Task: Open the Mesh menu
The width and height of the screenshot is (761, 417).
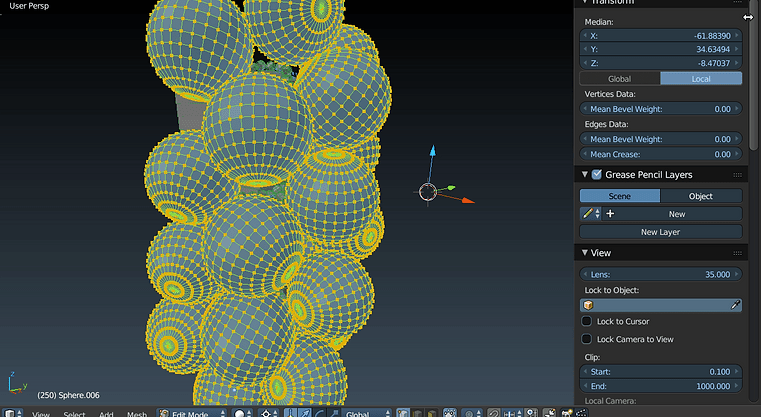Action: click(137, 414)
